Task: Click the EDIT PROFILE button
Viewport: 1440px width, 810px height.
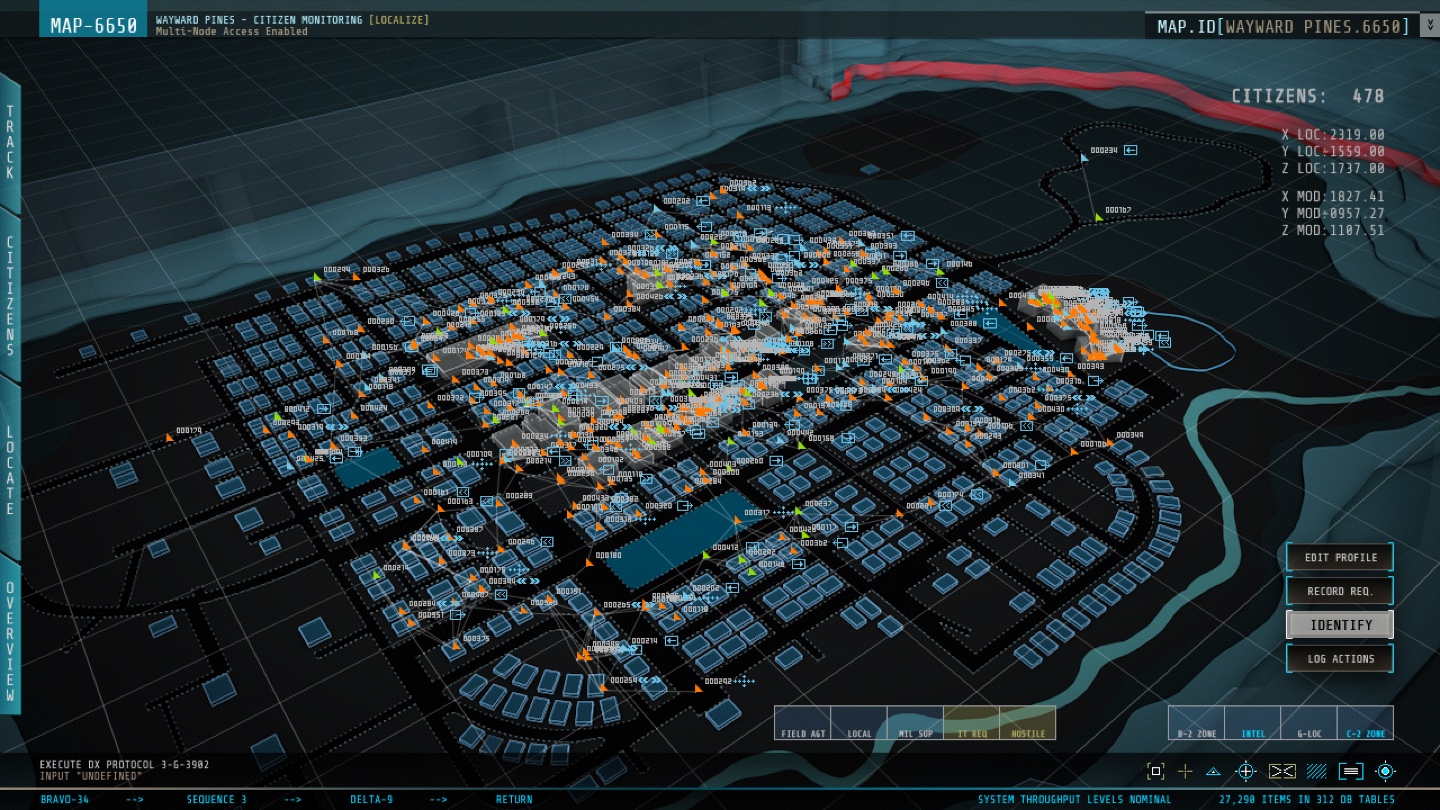Action: coord(1340,557)
